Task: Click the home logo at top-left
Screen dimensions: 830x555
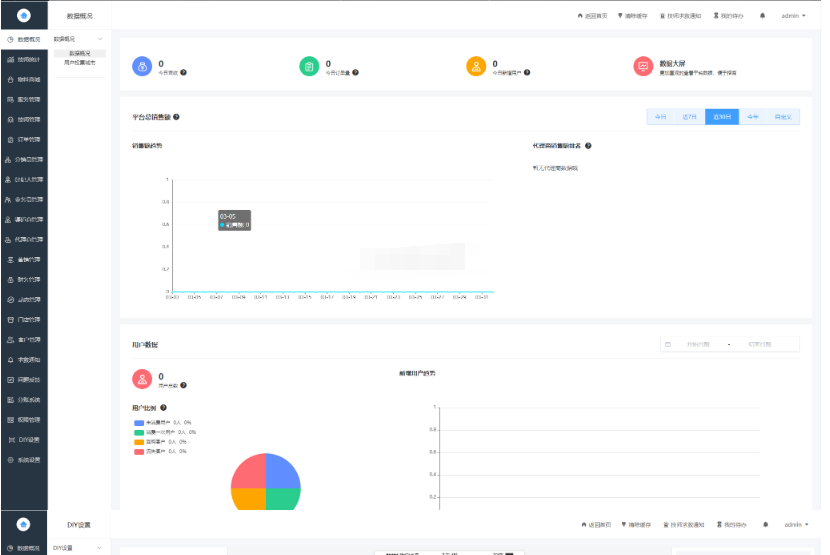Action: coord(24,15)
